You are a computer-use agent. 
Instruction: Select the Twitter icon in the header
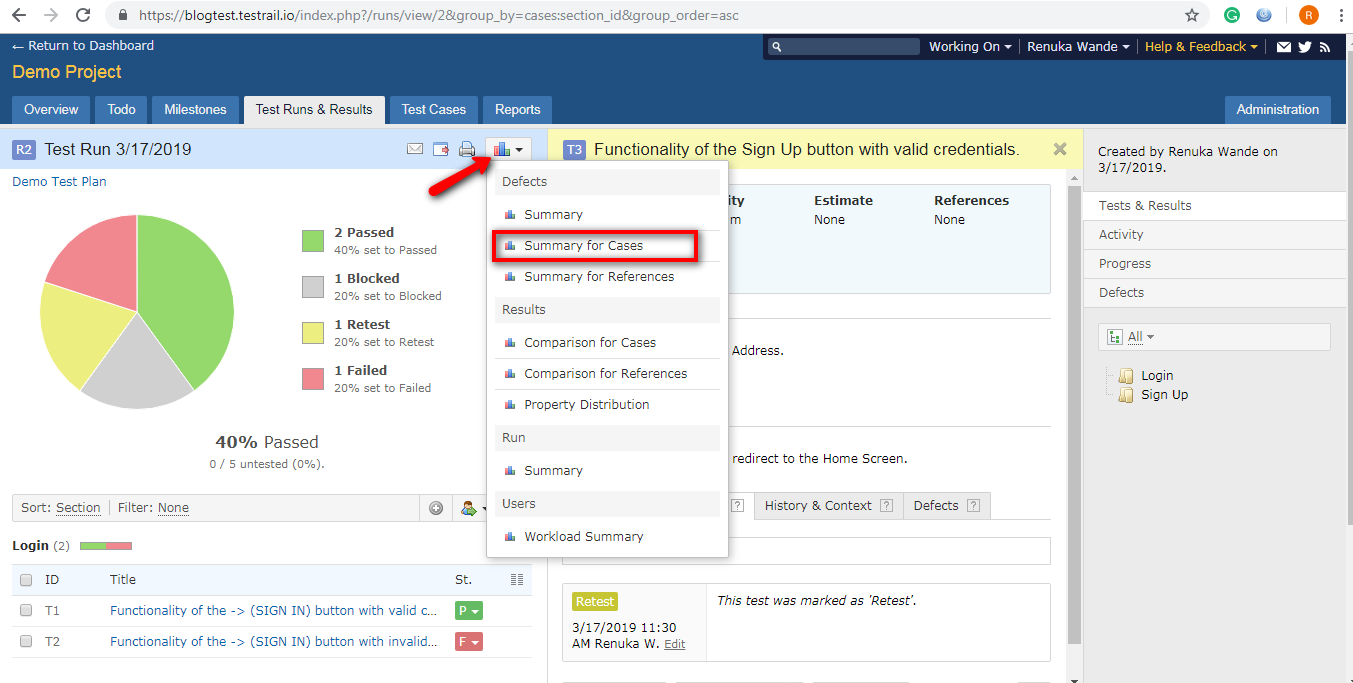click(1306, 46)
